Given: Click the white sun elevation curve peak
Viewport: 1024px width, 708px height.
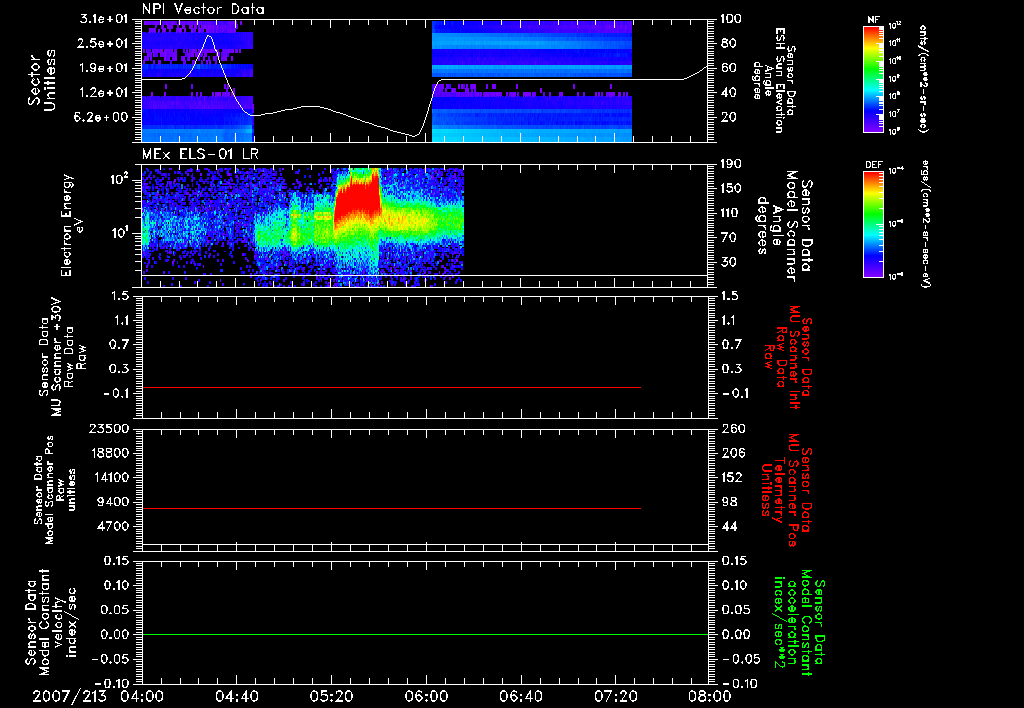Looking at the screenshot, I should point(209,37).
